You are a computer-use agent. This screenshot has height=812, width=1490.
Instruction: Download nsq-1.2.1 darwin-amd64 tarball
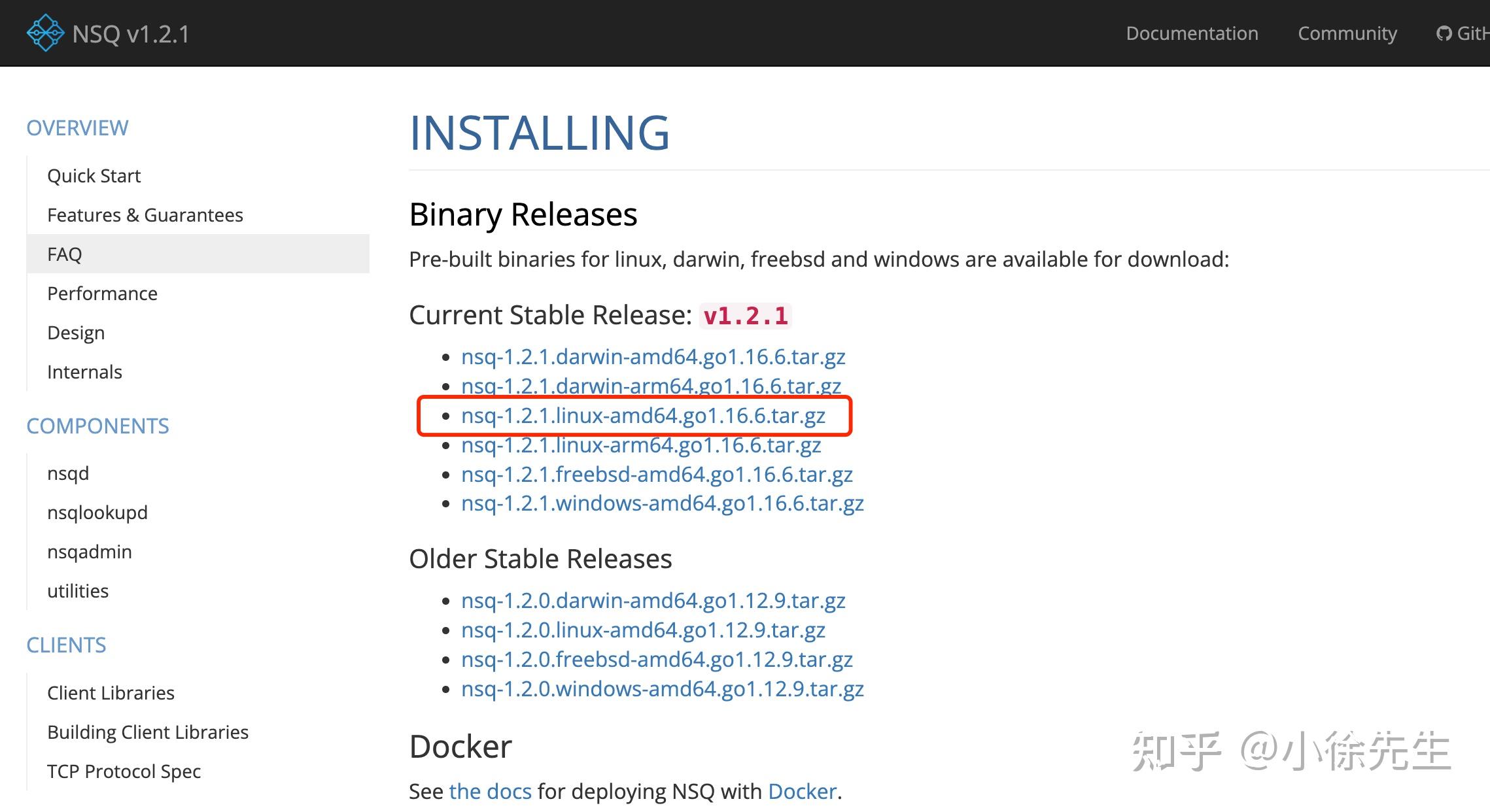pos(653,357)
